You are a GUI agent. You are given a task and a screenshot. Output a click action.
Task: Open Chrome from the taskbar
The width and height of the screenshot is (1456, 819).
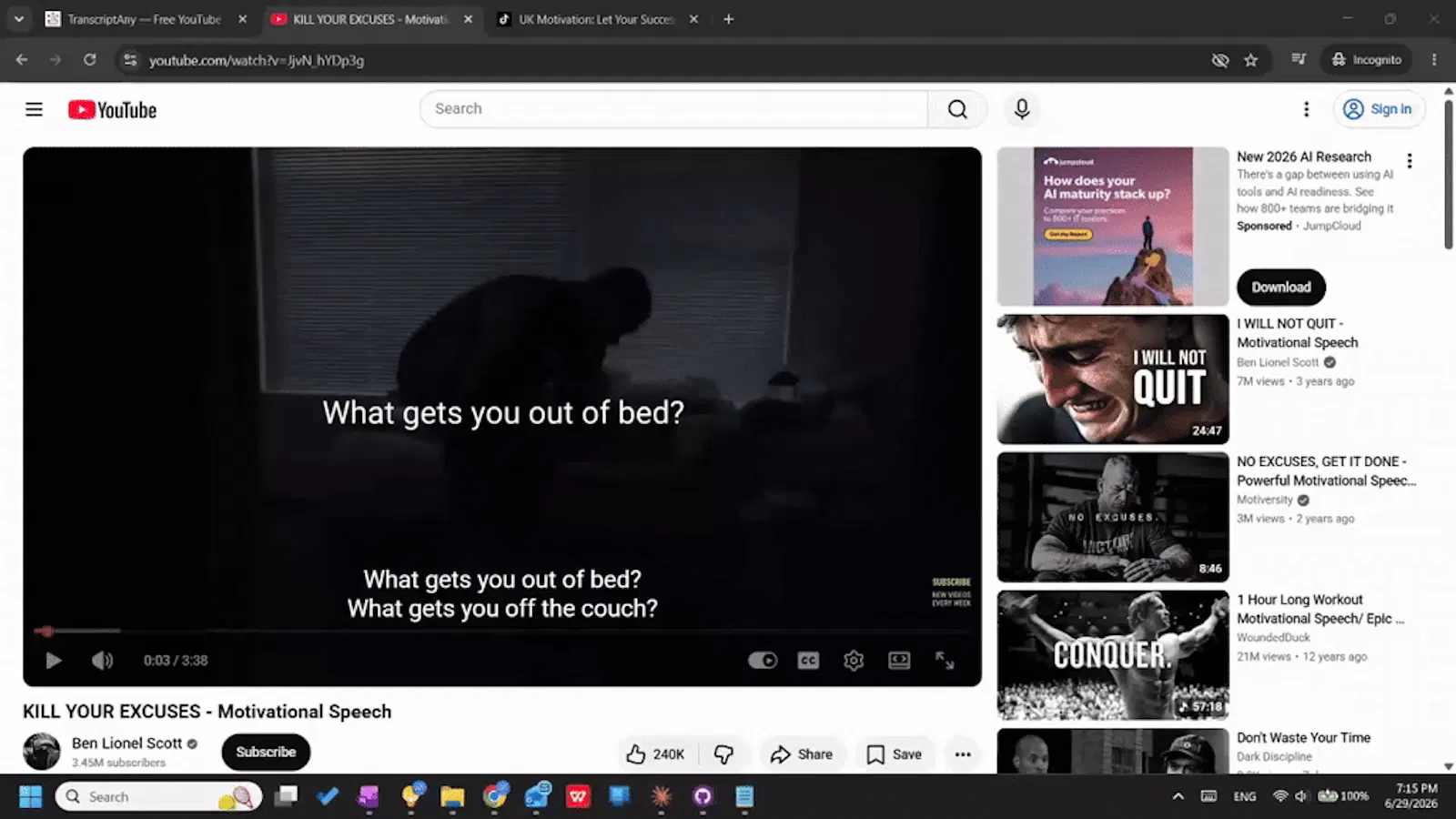click(x=495, y=797)
